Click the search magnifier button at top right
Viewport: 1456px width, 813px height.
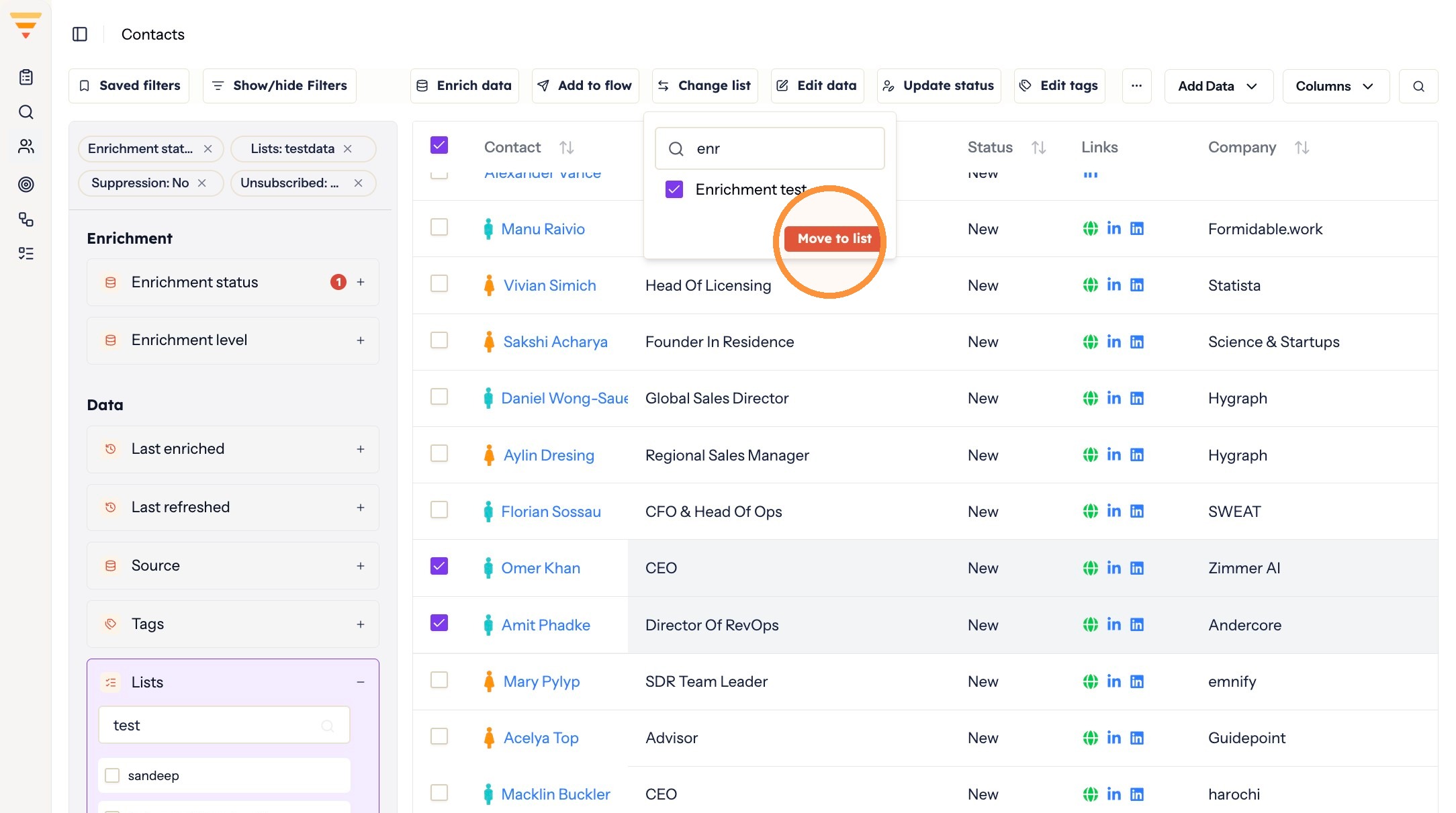coord(1418,86)
